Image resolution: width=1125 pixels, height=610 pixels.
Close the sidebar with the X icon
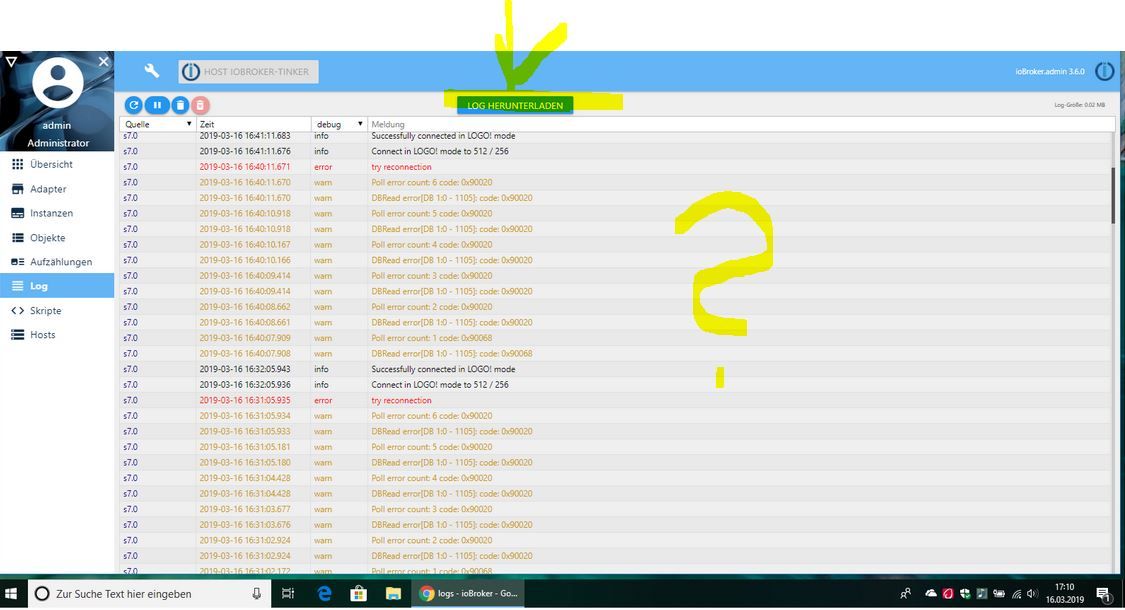103,62
